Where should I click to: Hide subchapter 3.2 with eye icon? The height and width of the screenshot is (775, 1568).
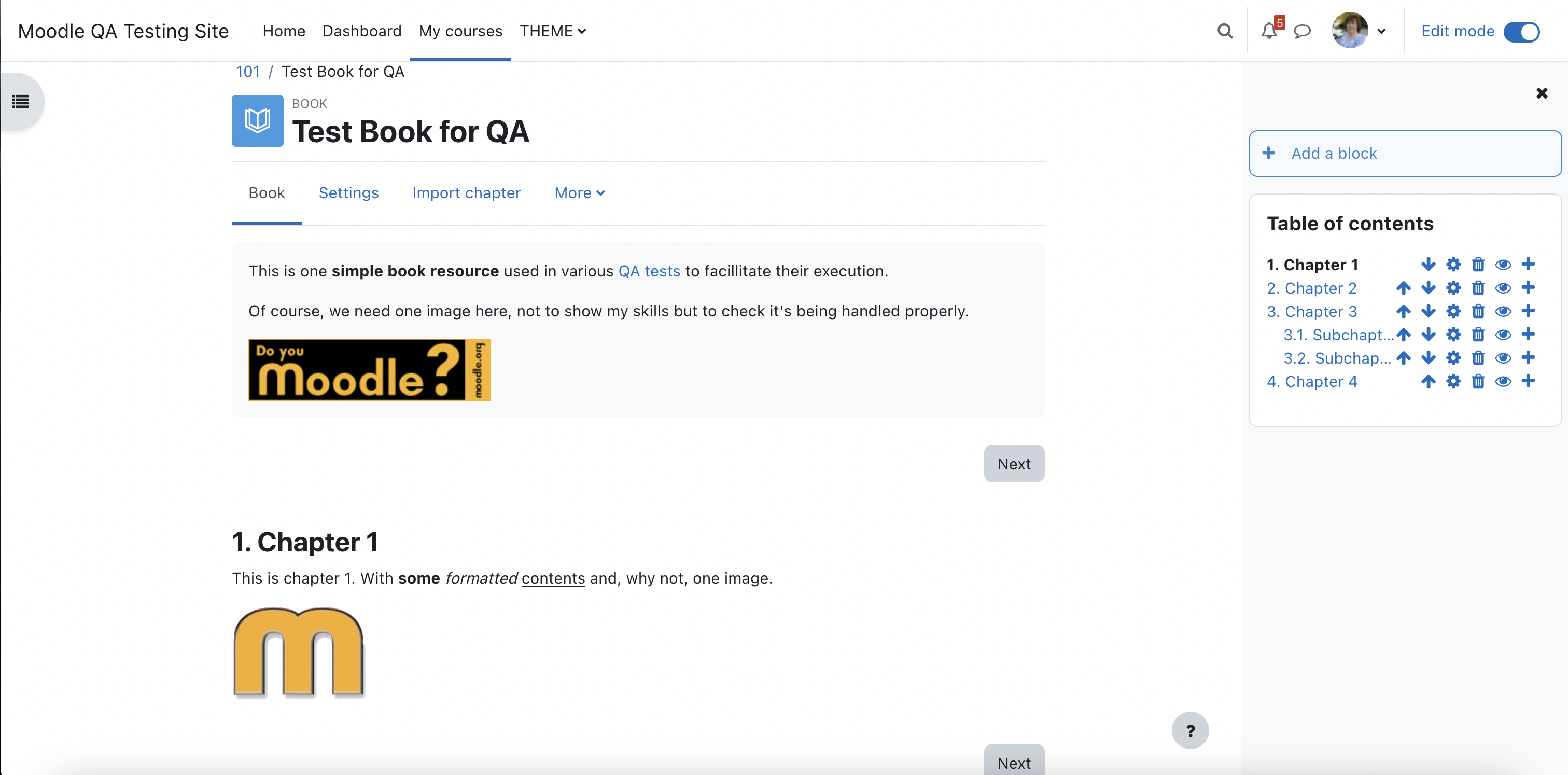1503,358
